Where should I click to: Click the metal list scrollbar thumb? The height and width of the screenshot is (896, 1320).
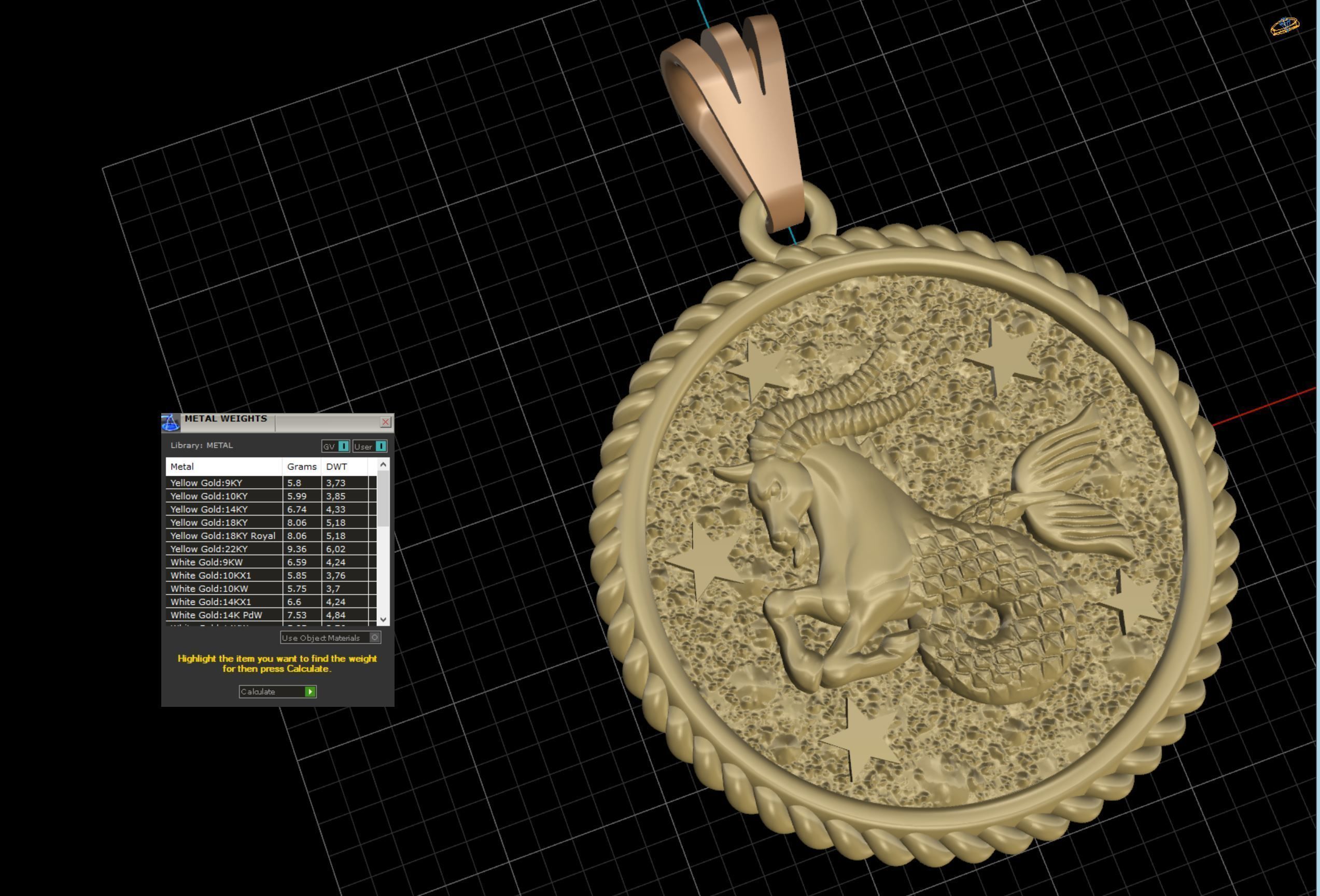click(x=383, y=498)
